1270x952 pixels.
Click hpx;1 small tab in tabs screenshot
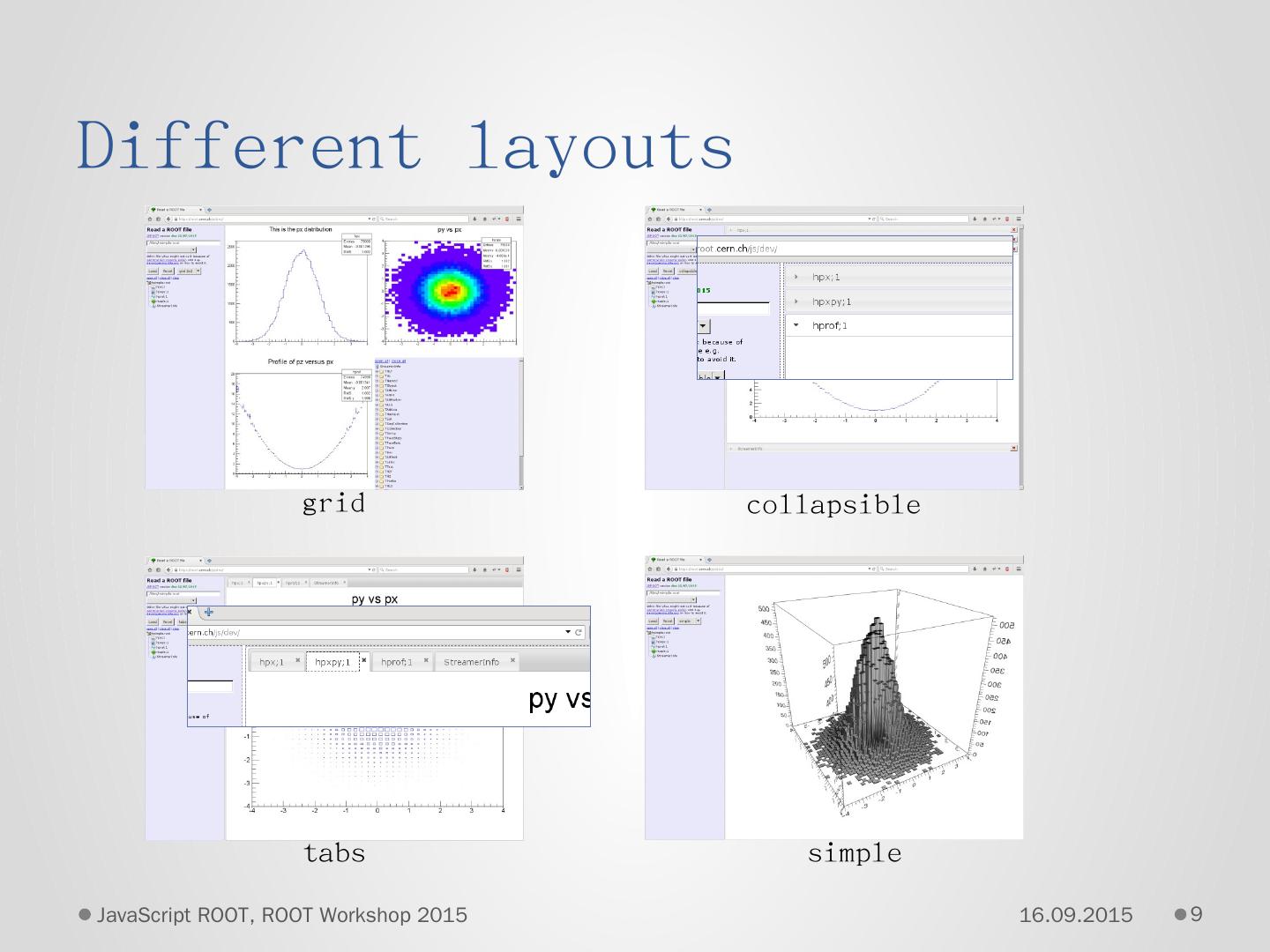[237, 583]
